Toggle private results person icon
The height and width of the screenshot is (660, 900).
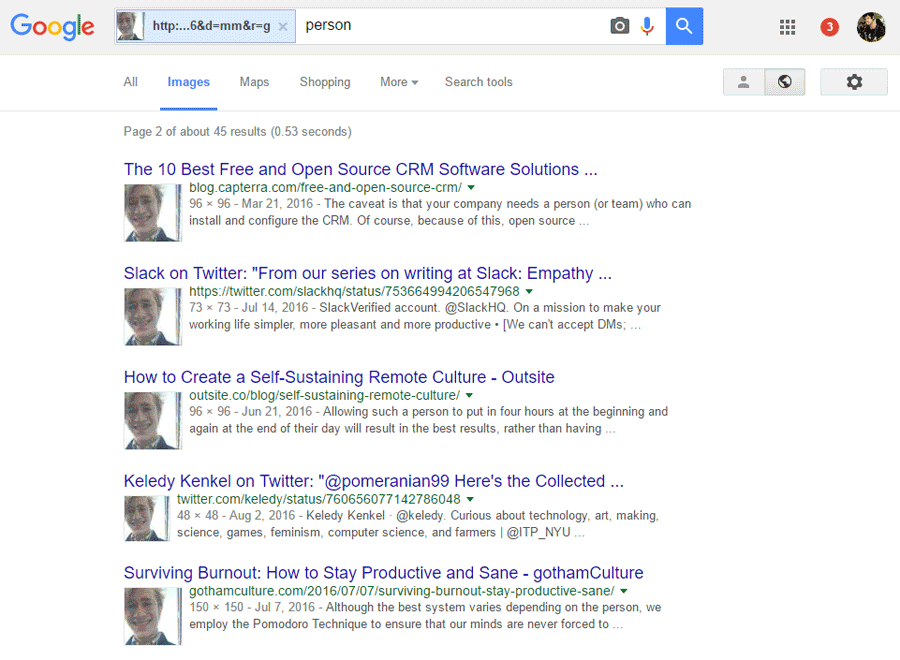(x=743, y=82)
